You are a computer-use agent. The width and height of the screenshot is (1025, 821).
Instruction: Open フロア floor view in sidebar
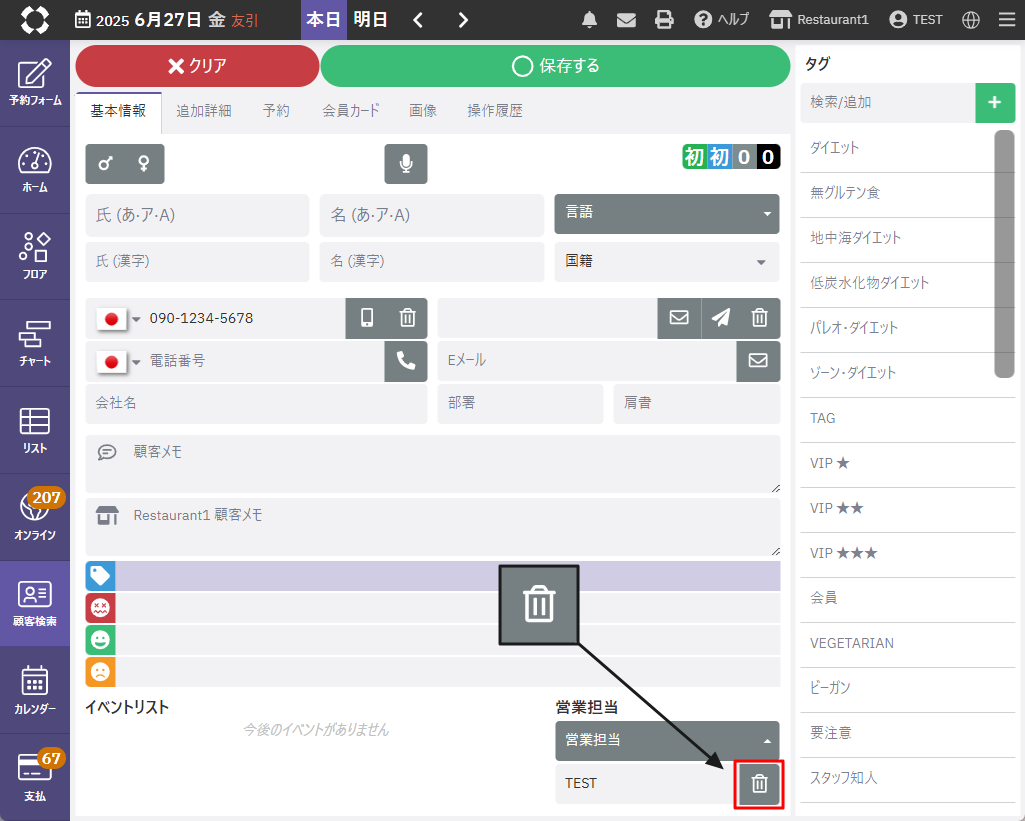[x=35, y=256]
